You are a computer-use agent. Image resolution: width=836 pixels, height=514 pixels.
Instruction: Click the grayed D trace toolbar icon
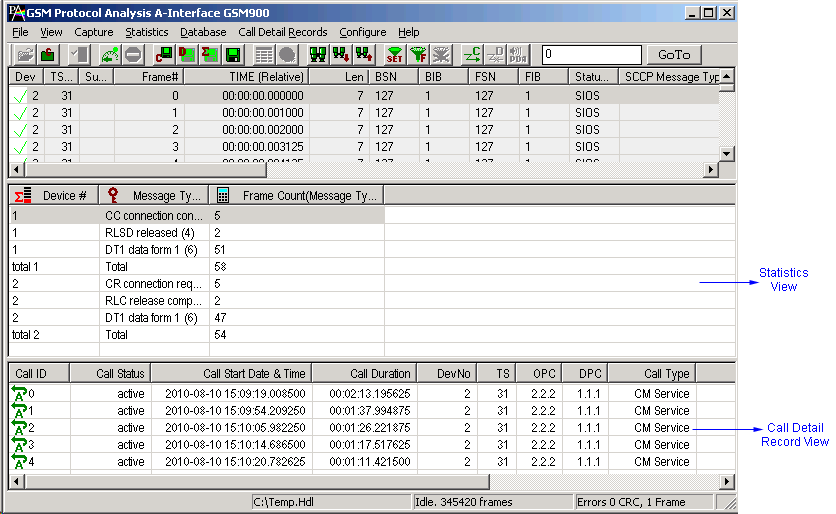pyautogui.click(x=495, y=54)
